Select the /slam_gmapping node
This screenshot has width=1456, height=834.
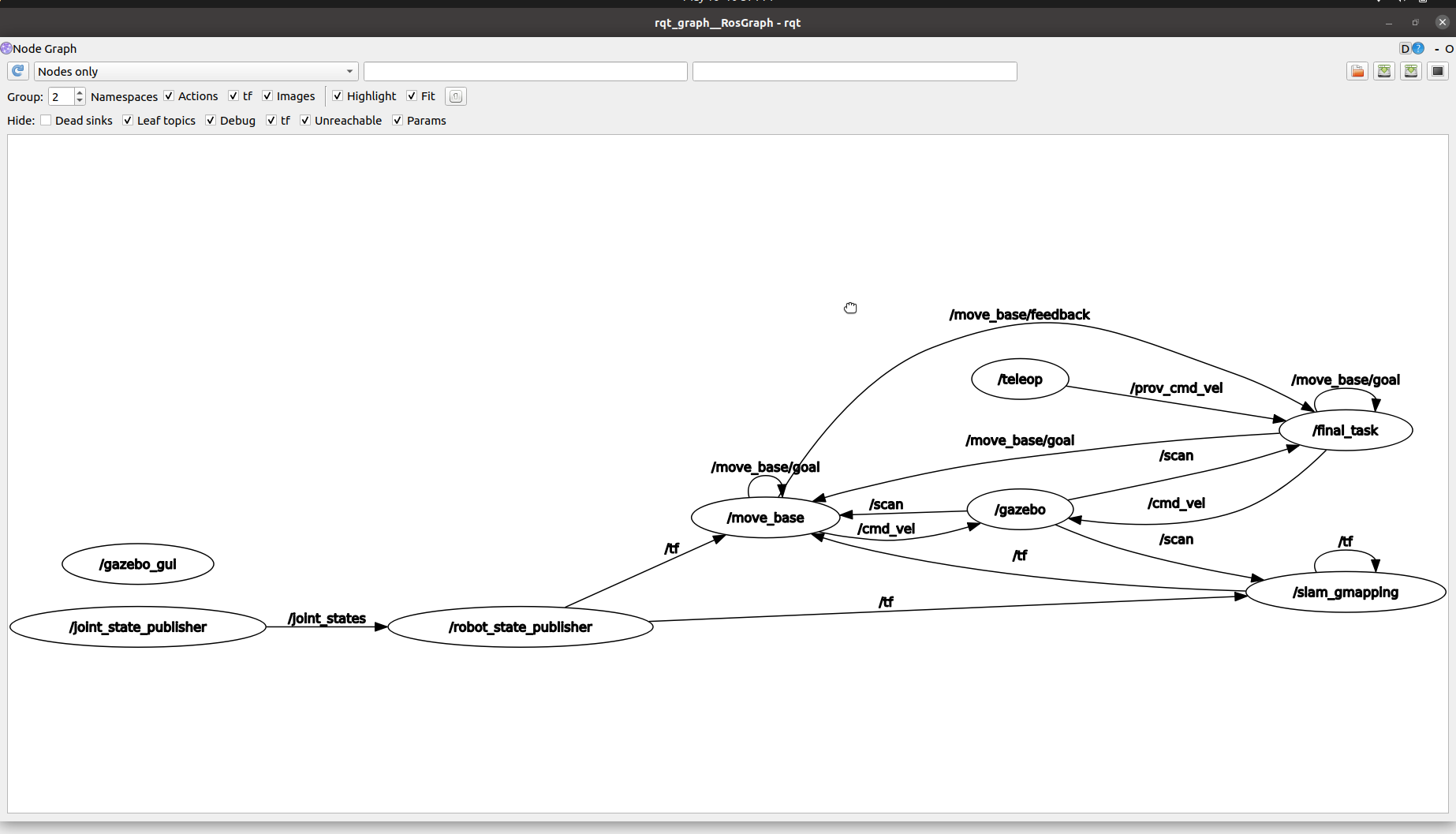click(x=1346, y=592)
